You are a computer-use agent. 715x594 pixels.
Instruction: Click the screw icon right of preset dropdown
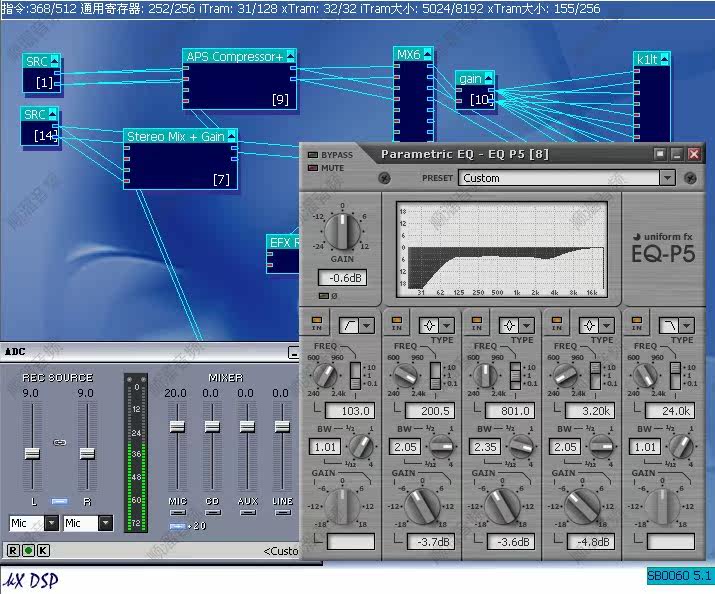click(690, 178)
